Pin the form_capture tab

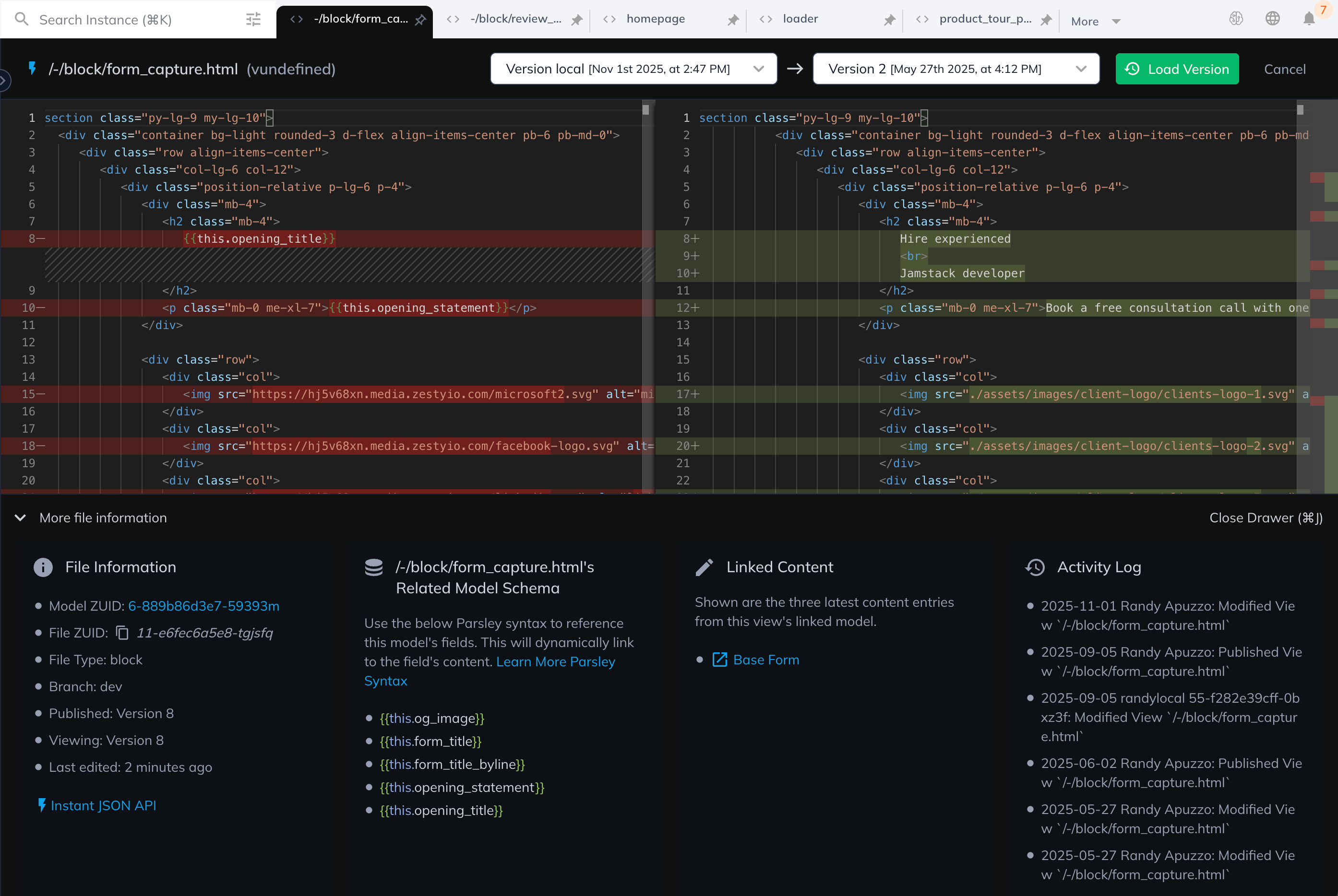pos(420,20)
